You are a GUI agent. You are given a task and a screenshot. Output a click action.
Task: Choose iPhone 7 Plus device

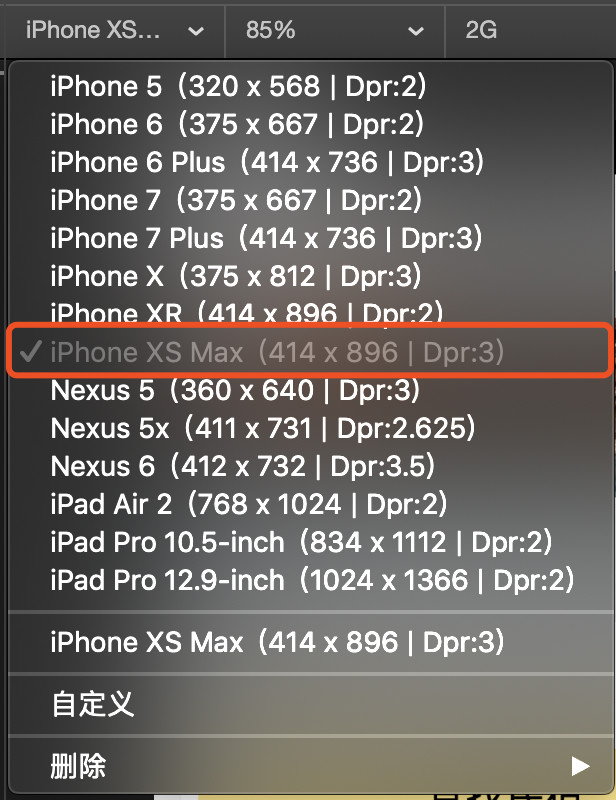click(x=310, y=238)
